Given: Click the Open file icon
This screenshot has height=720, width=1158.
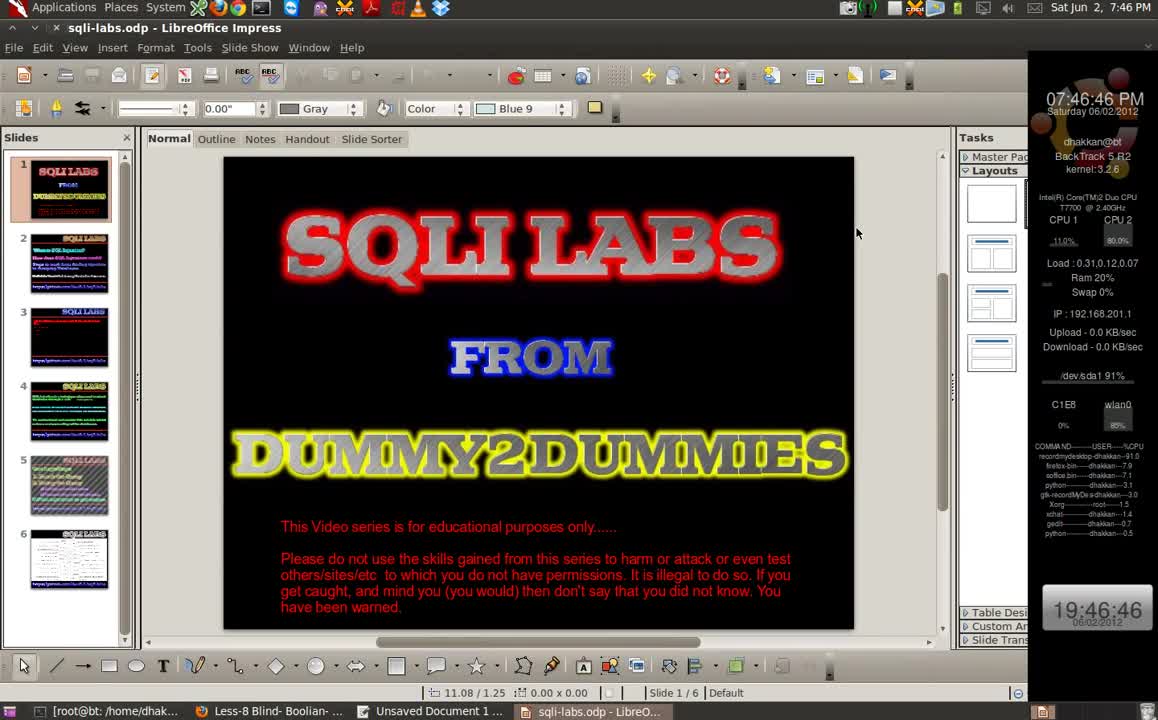Looking at the screenshot, I should 66,75.
